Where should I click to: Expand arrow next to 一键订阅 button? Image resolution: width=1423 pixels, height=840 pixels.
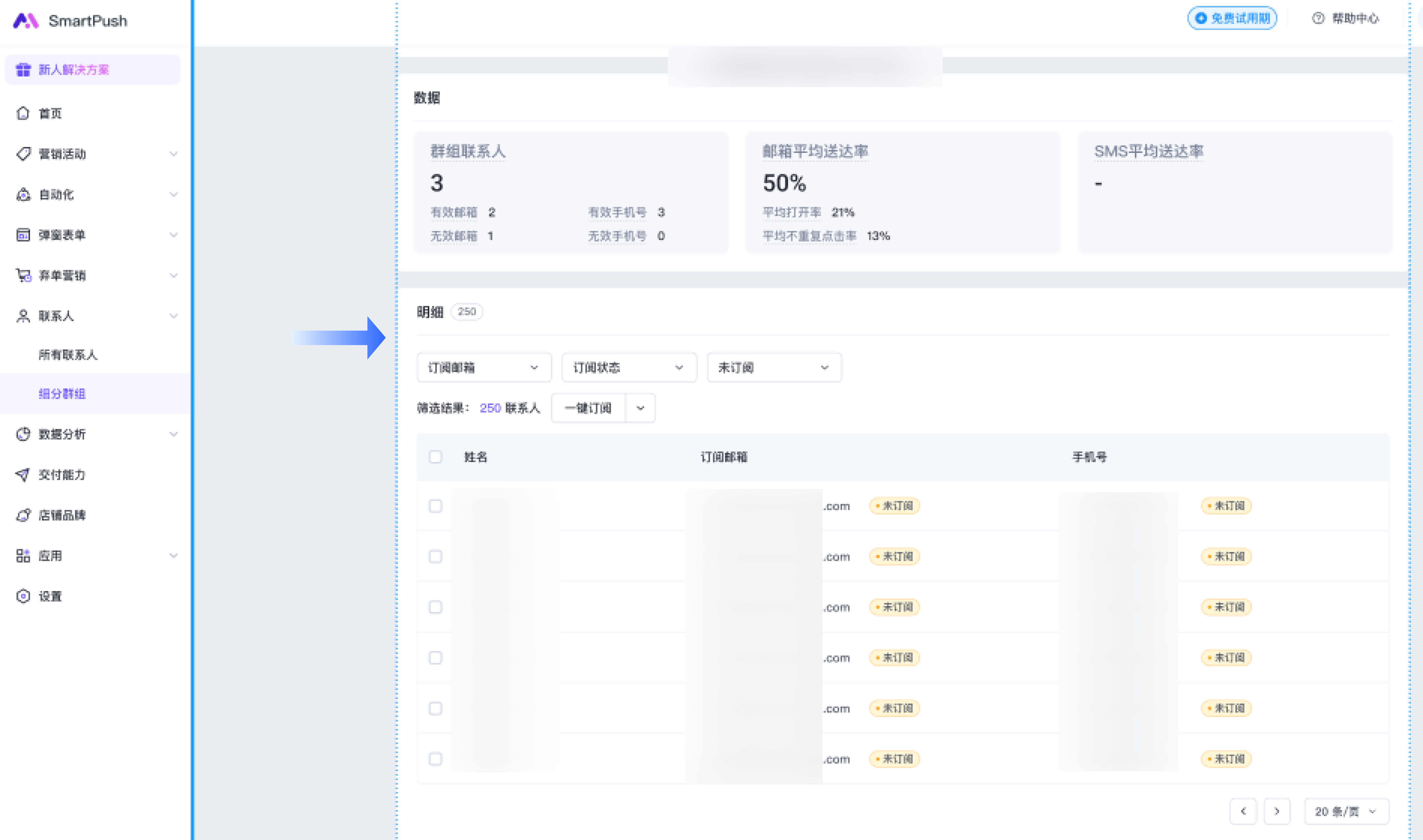point(640,408)
